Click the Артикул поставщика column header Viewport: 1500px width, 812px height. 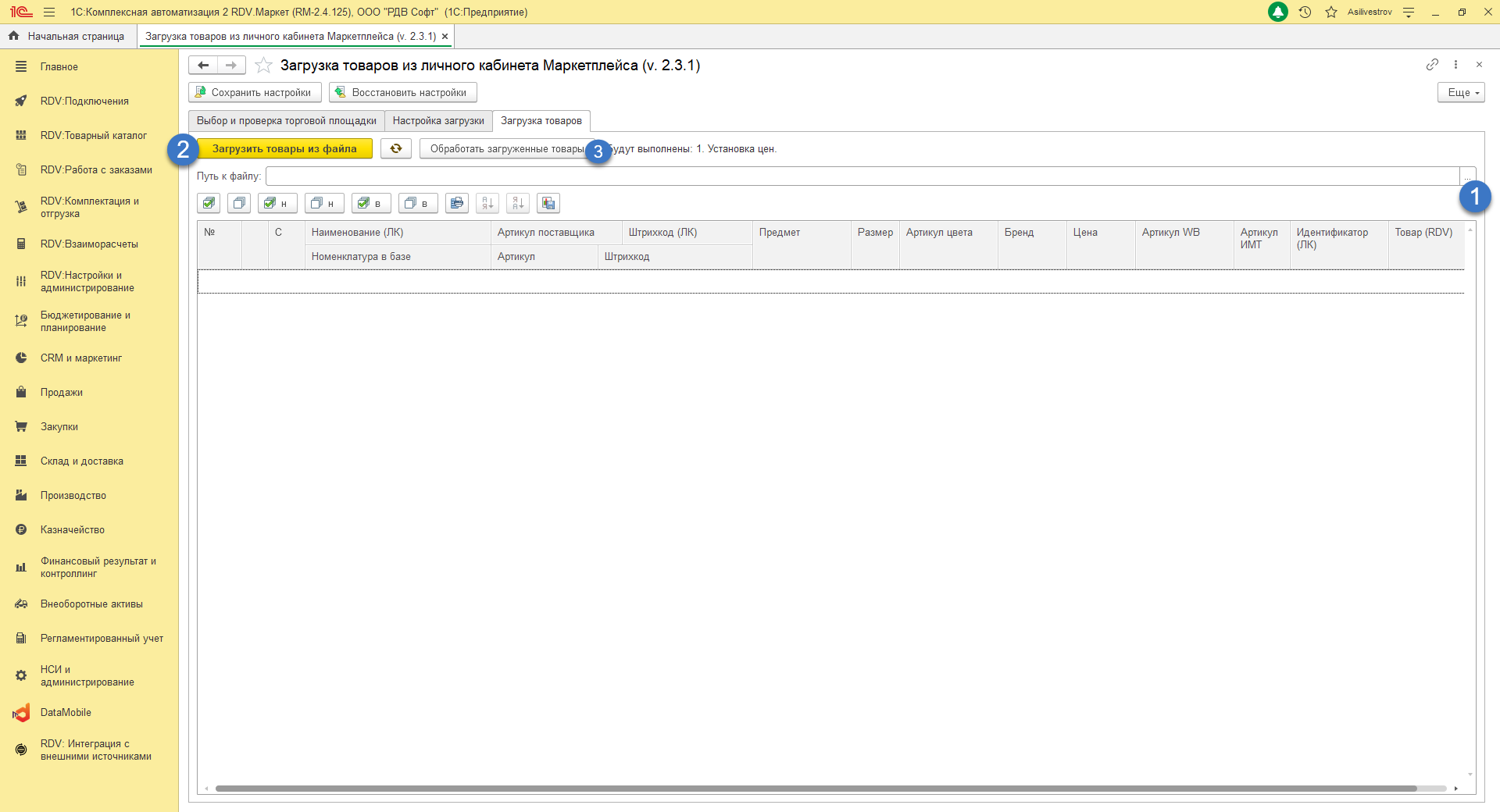point(556,233)
